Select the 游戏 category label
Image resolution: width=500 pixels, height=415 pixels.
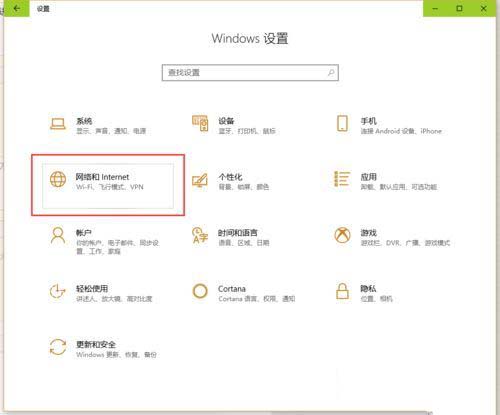tap(369, 233)
